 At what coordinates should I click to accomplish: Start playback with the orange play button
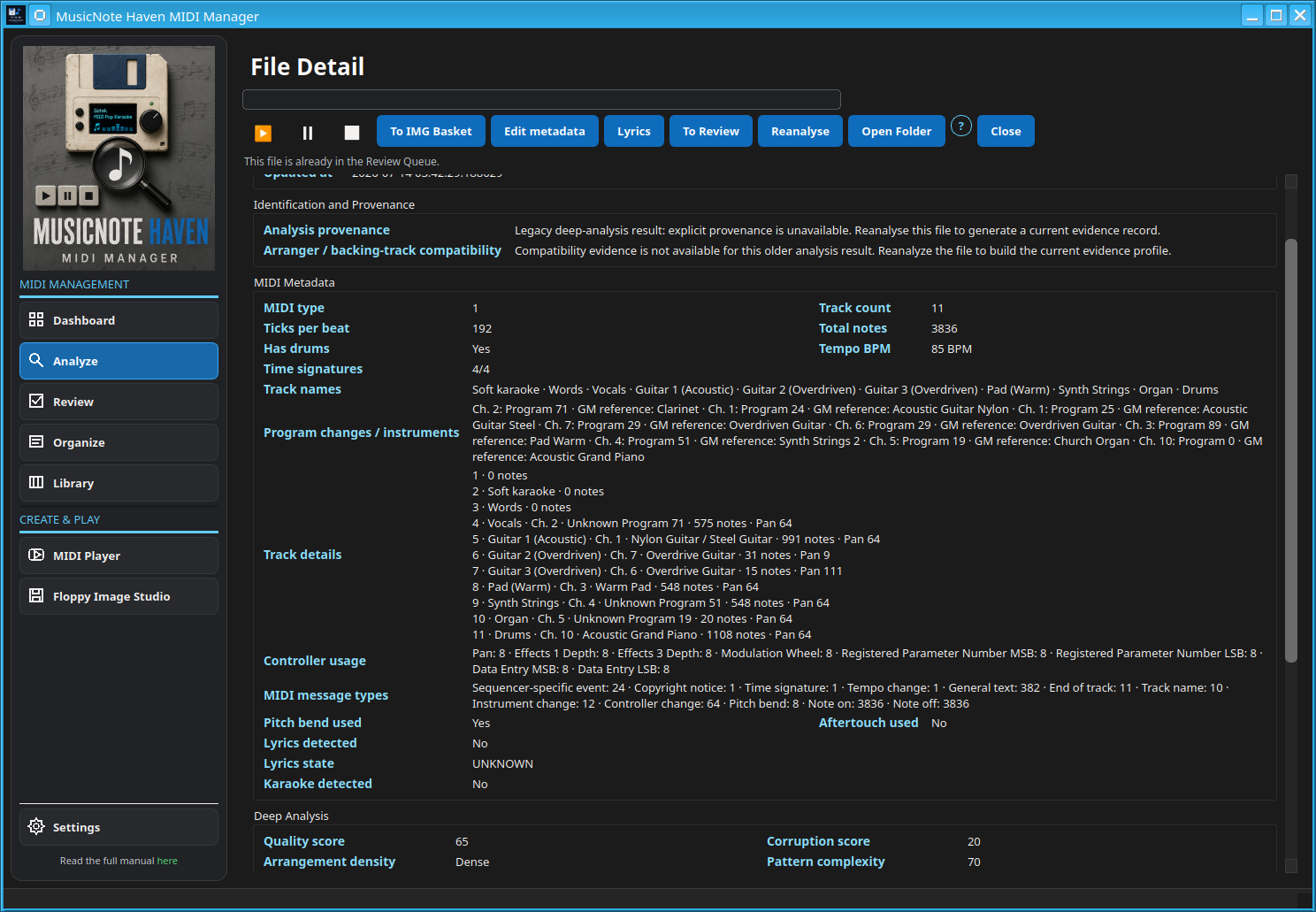click(264, 133)
